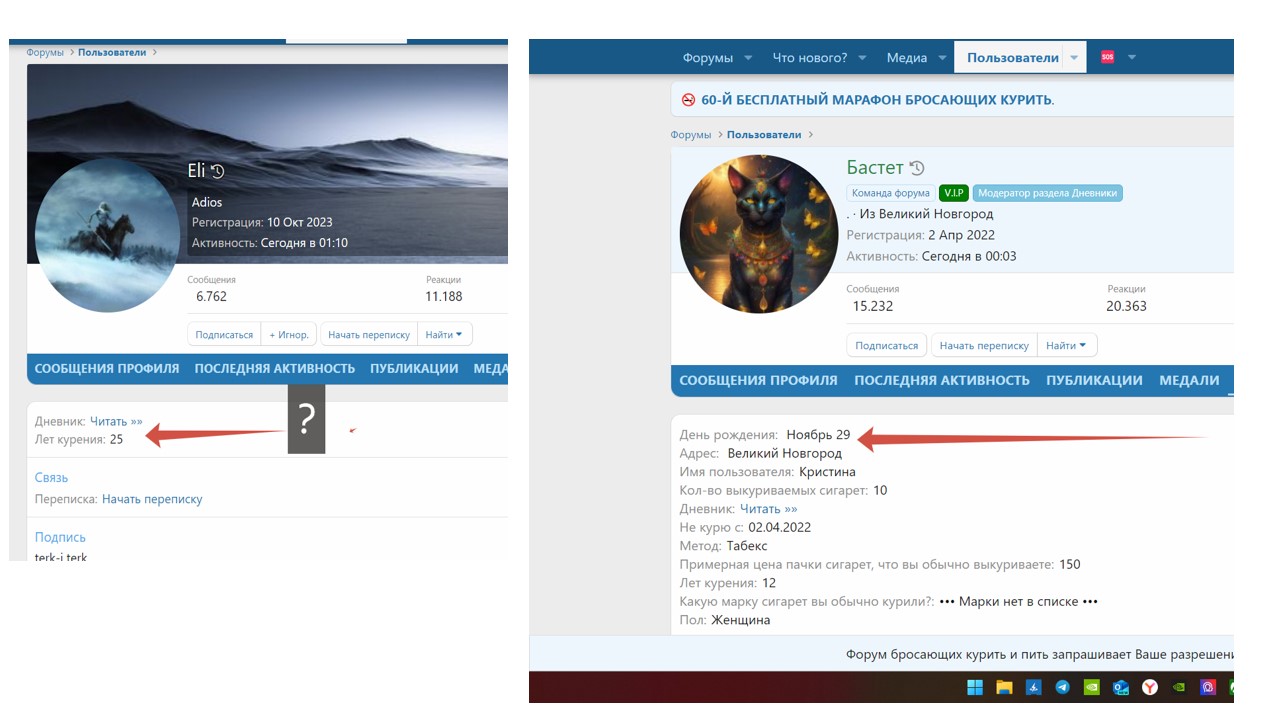1280x720 pixels.
Task: Expand the dropdown arrow next to SOS
Action: click(1132, 58)
